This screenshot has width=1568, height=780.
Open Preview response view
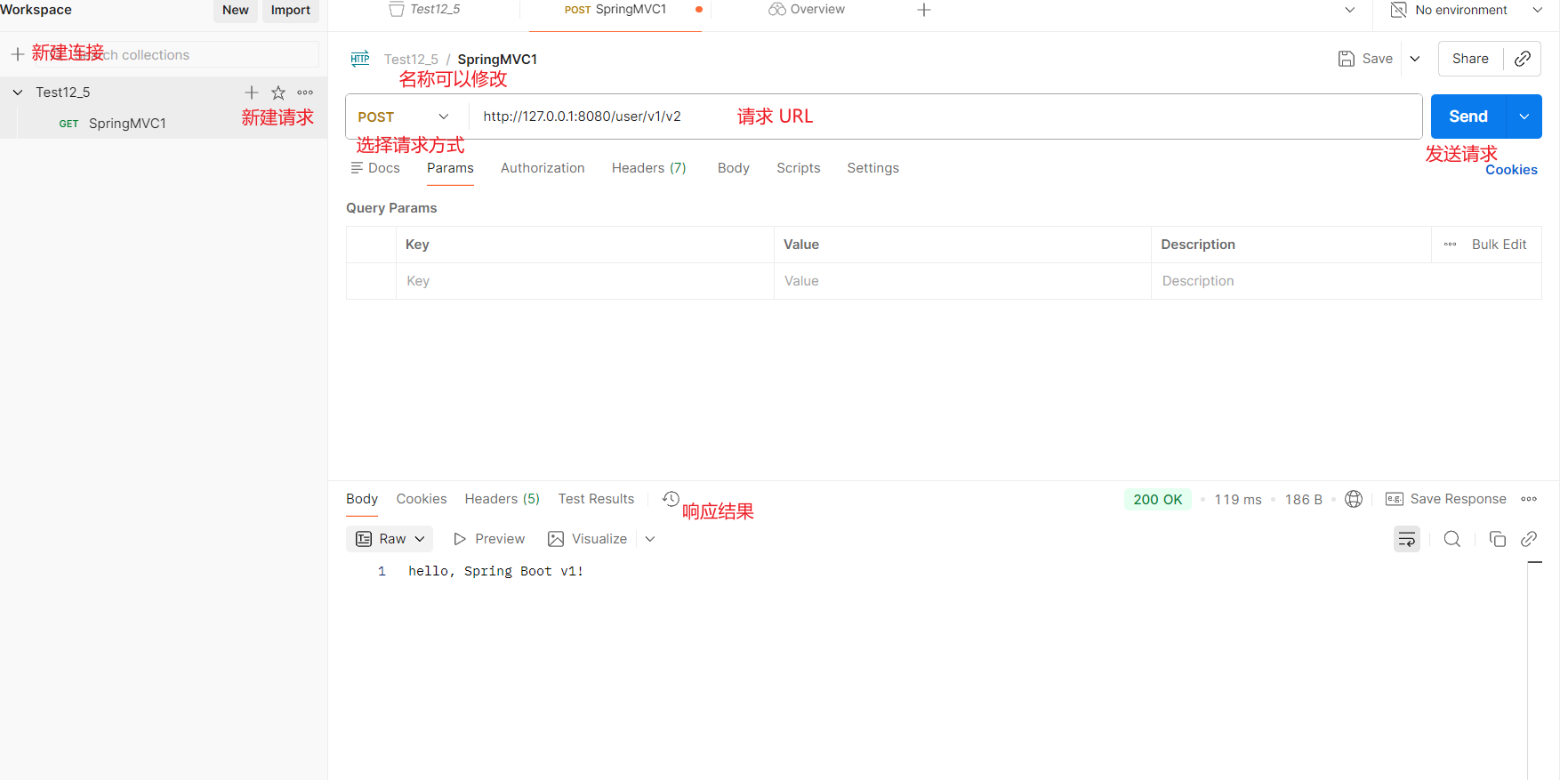(489, 539)
